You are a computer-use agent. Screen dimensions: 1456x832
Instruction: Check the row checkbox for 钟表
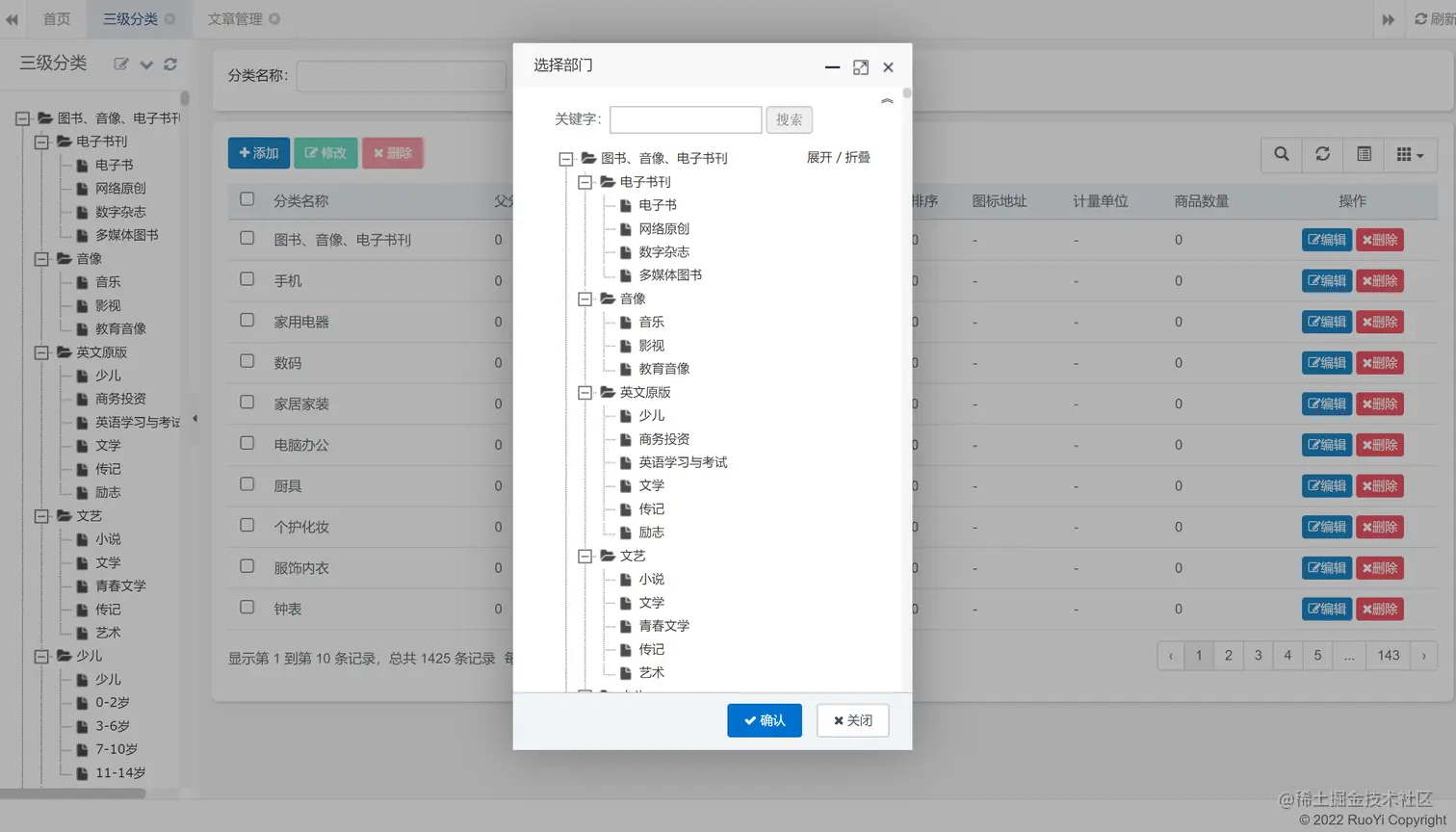click(x=247, y=608)
